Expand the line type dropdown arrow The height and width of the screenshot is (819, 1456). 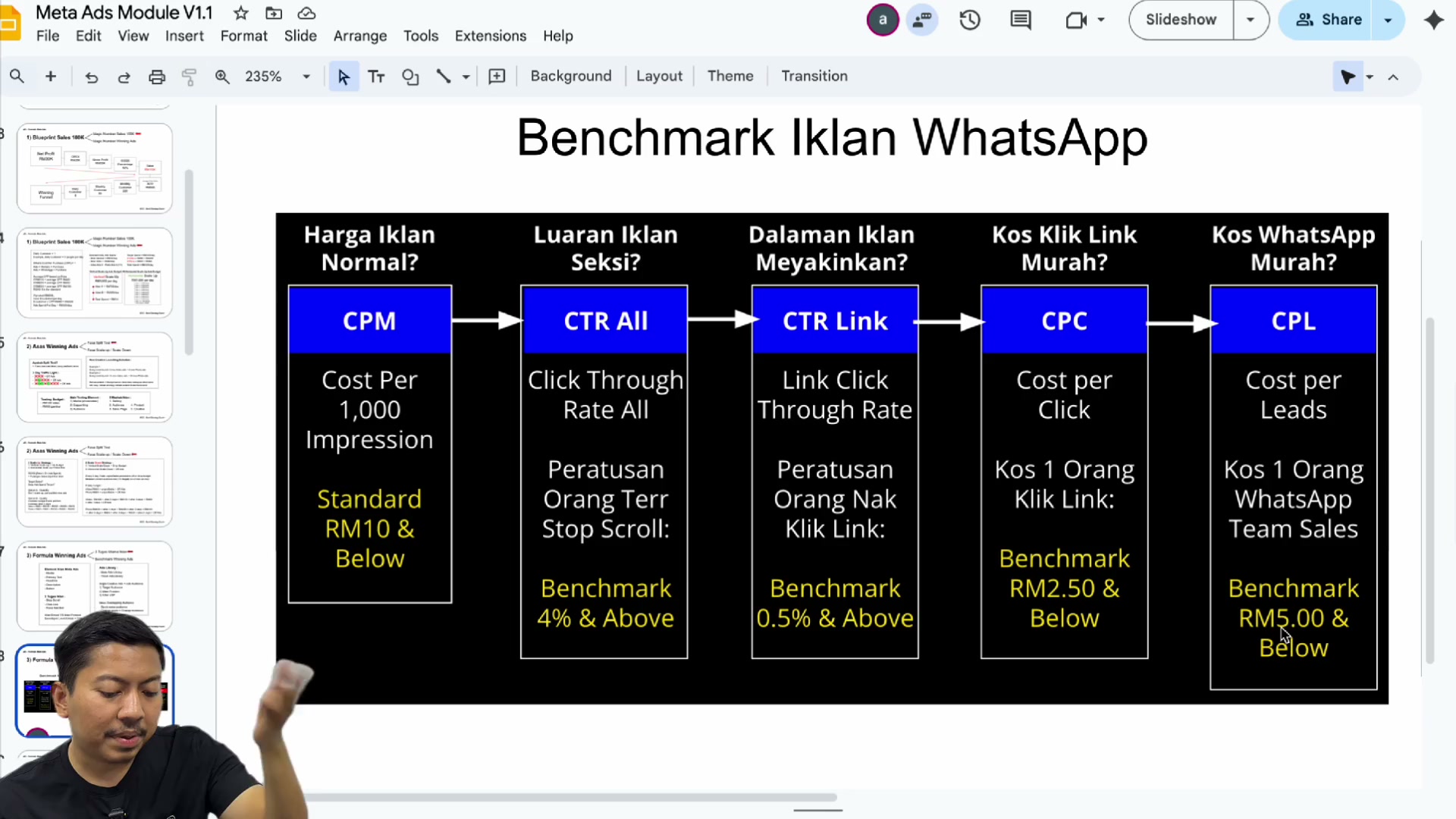point(466,77)
